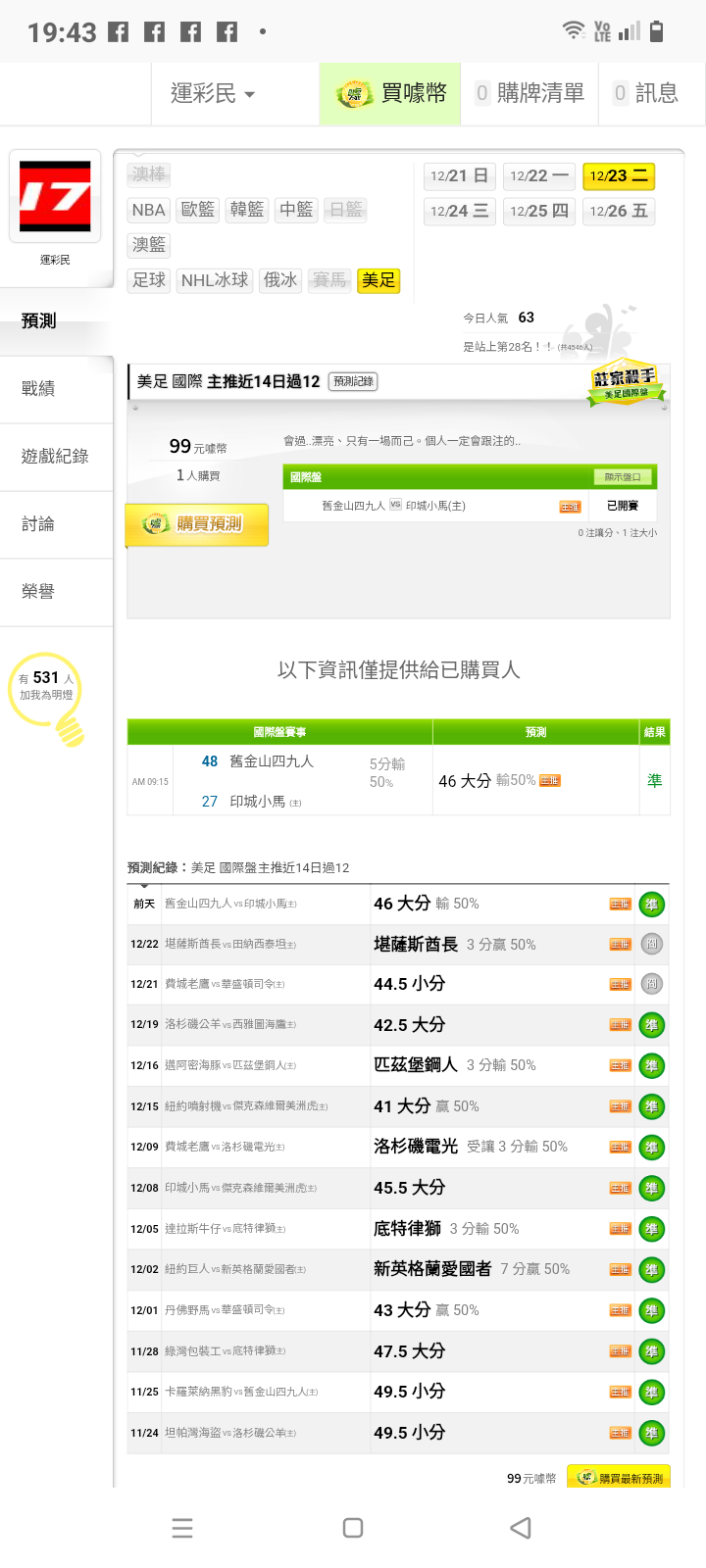Image resolution: width=706 pixels, height=1568 pixels.
Task: Click the 預測紀錄 button beside title
Action: pyautogui.click(x=353, y=381)
